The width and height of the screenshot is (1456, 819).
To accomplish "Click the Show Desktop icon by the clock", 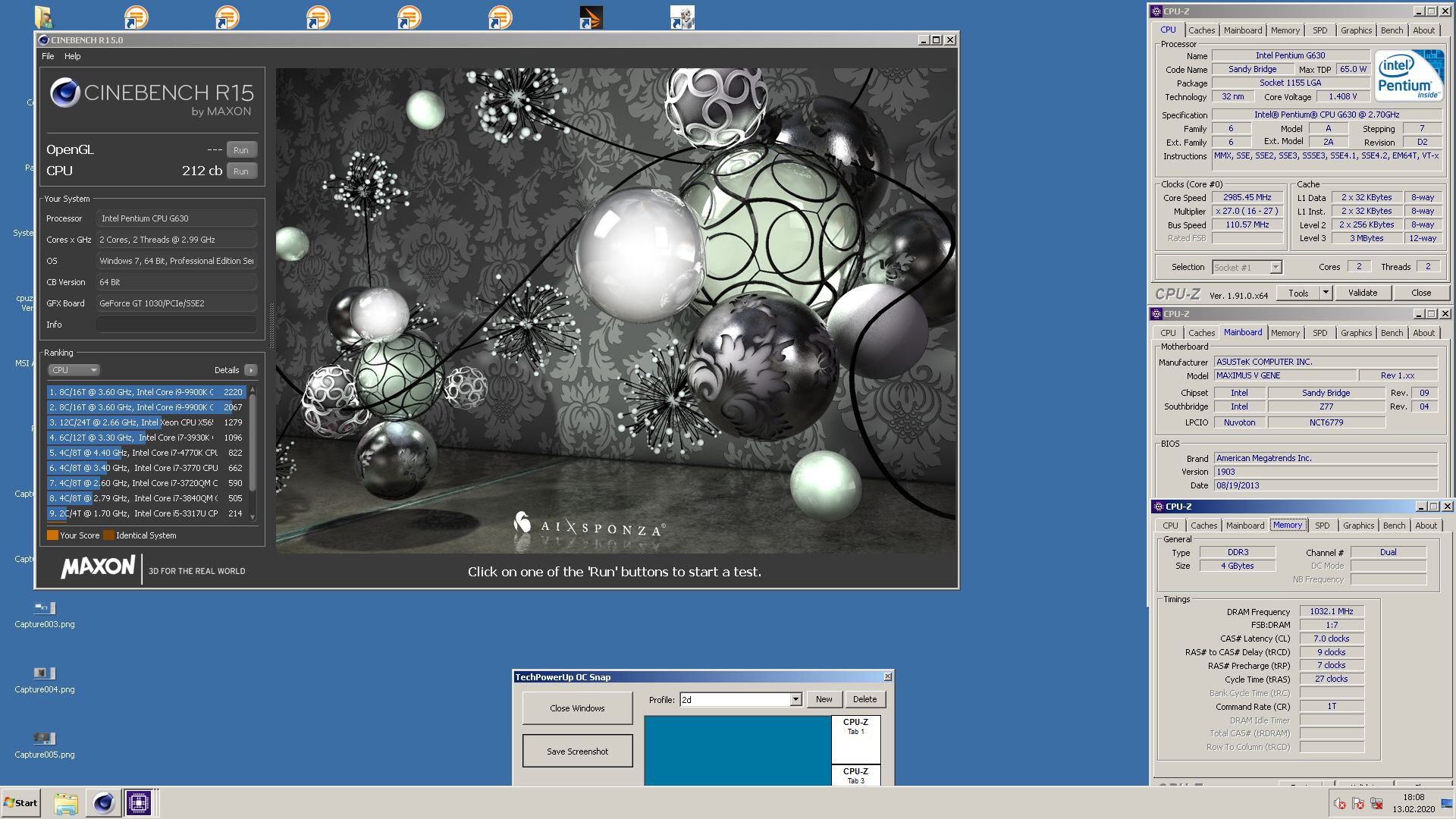I will tap(1447, 804).
